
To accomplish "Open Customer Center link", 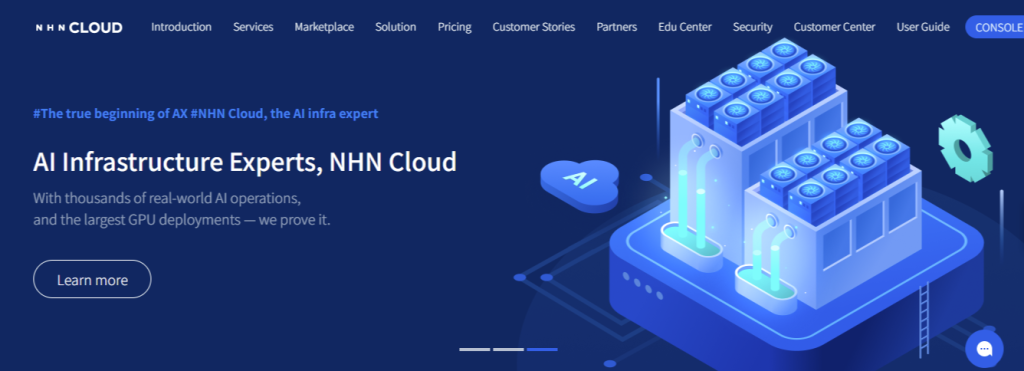I will coord(835,27).
